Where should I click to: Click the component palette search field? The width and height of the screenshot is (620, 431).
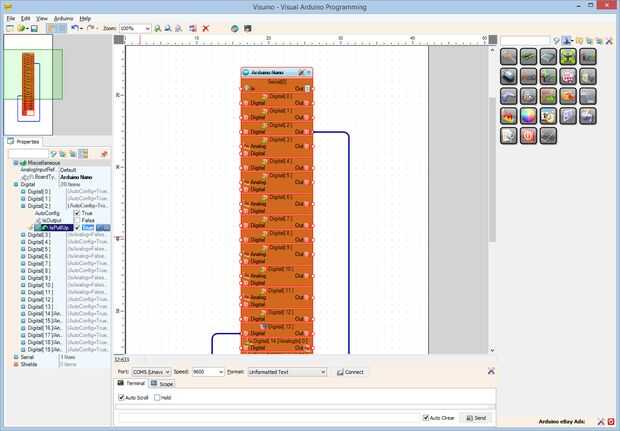(525, 41)
